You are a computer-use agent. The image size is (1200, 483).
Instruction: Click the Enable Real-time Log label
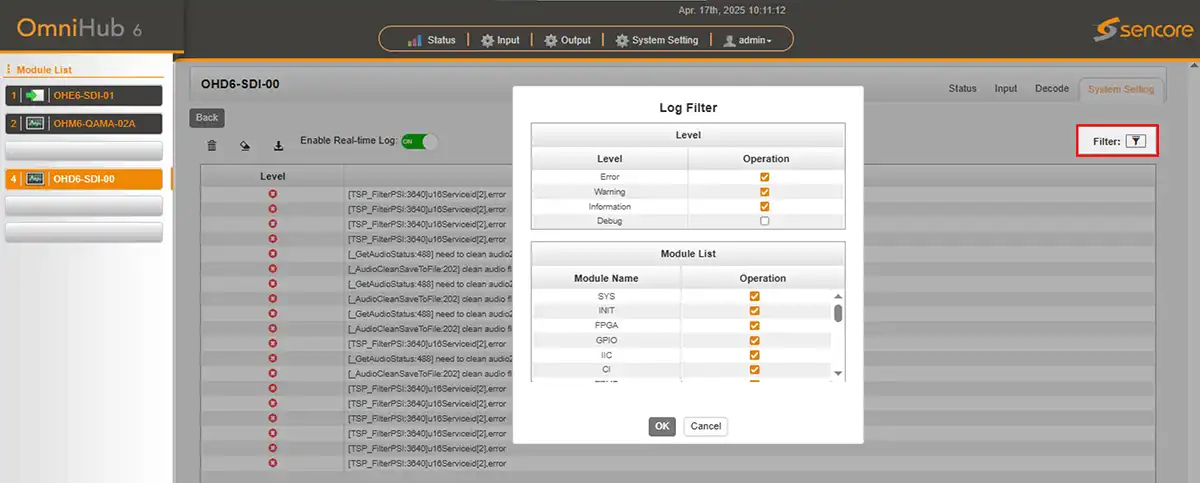click(347, 142)
